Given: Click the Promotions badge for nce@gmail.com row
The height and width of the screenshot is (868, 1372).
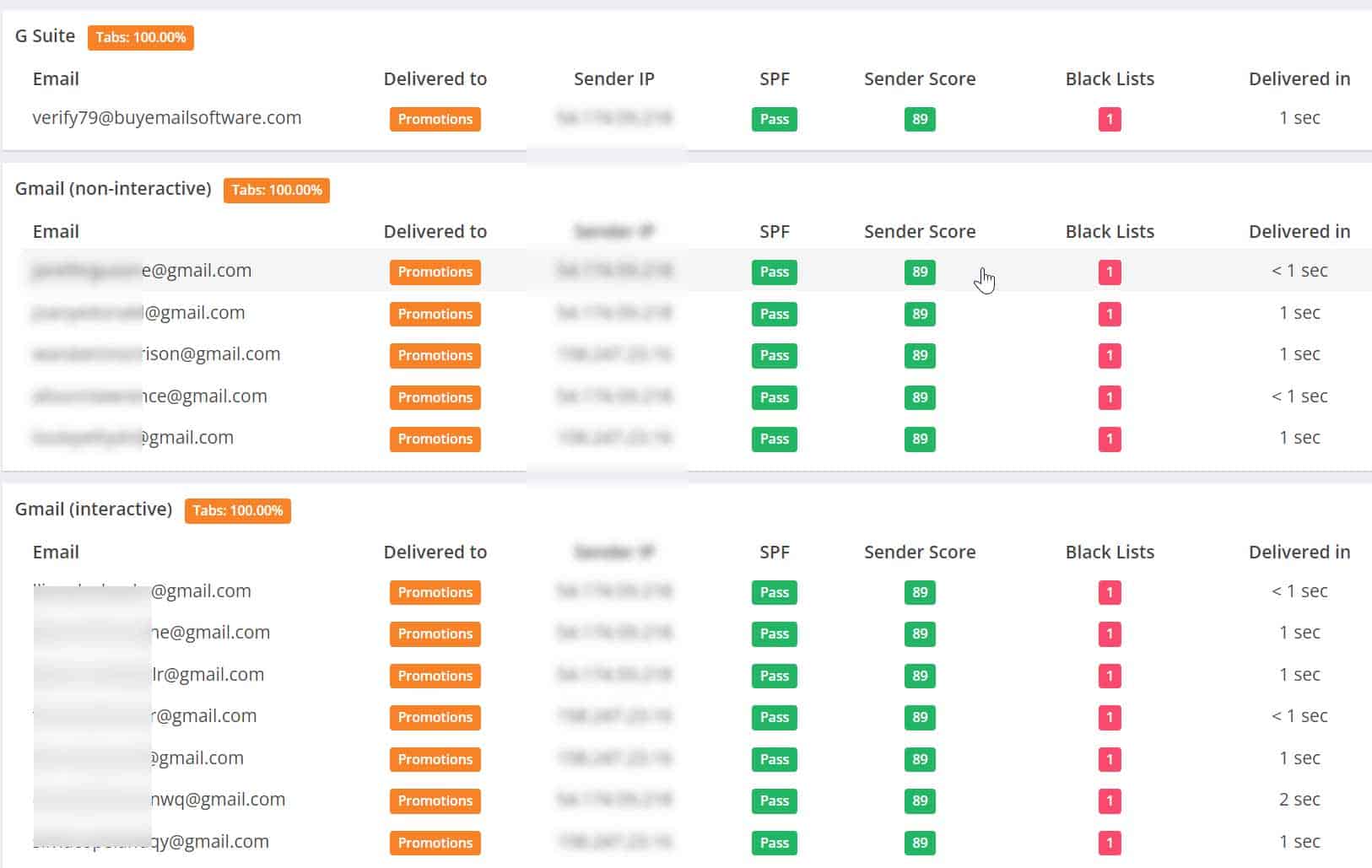Looking at the screenshot, I should (435, 397).
